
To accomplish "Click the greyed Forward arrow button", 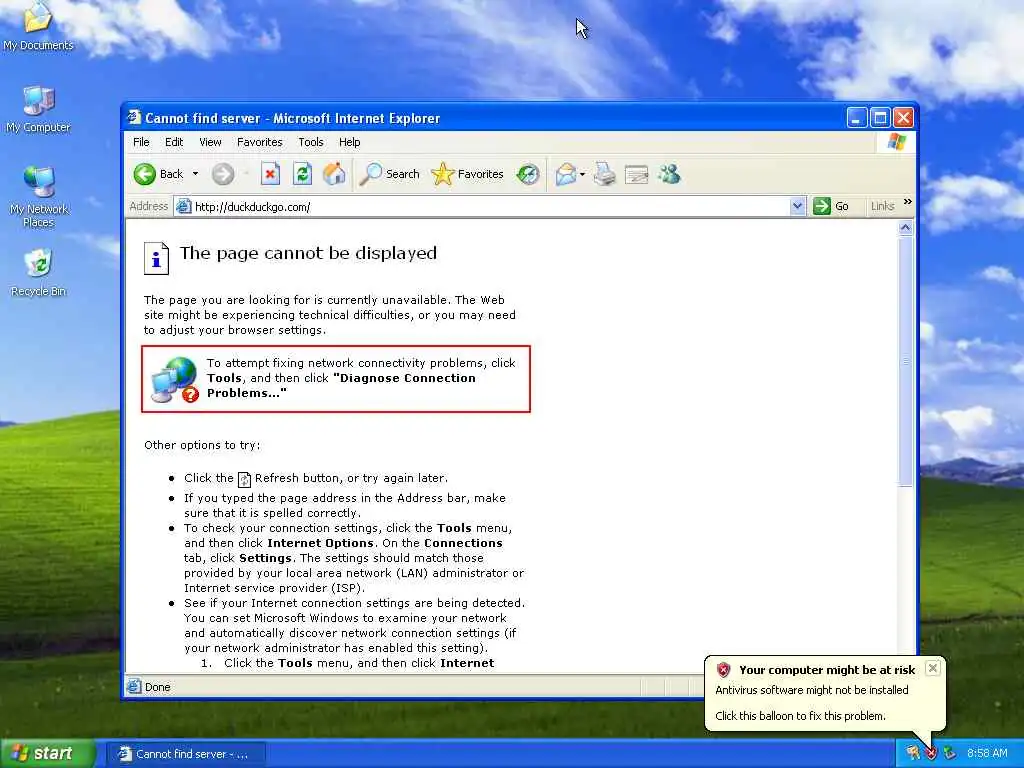I will [223, 174].
